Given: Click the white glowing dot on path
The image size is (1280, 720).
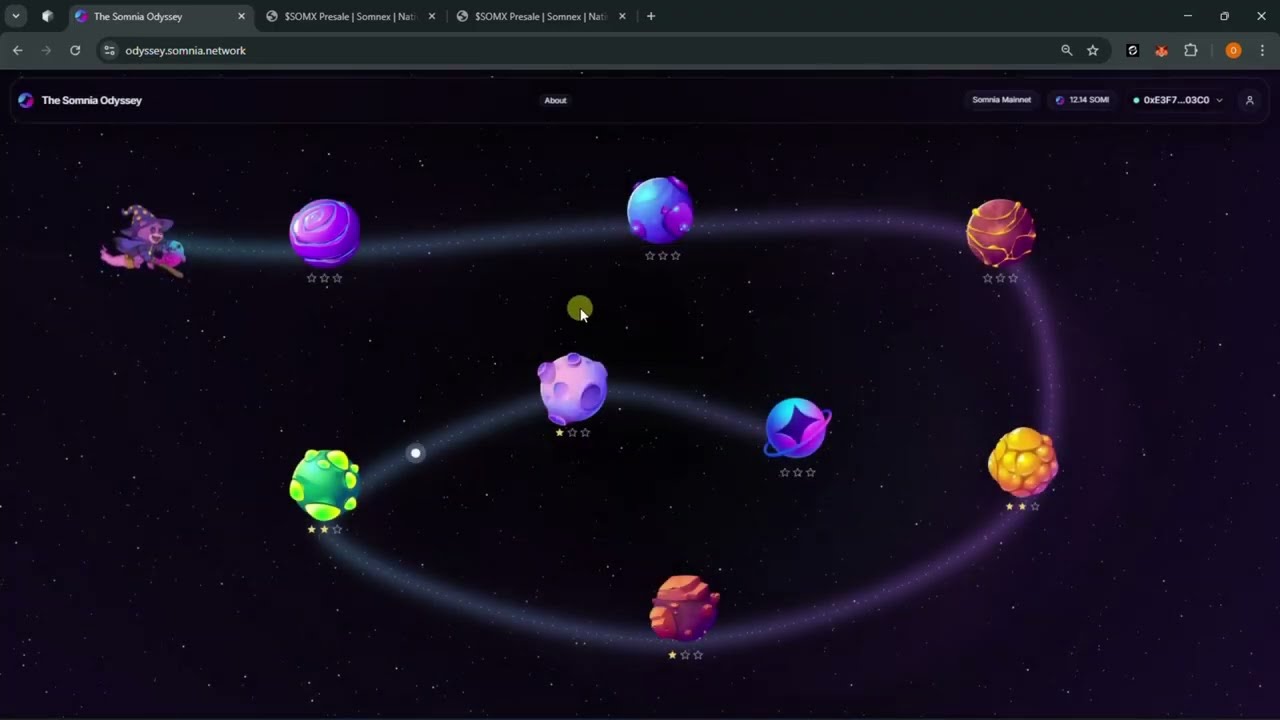Looking at the screenshot, I should [416, 453].
